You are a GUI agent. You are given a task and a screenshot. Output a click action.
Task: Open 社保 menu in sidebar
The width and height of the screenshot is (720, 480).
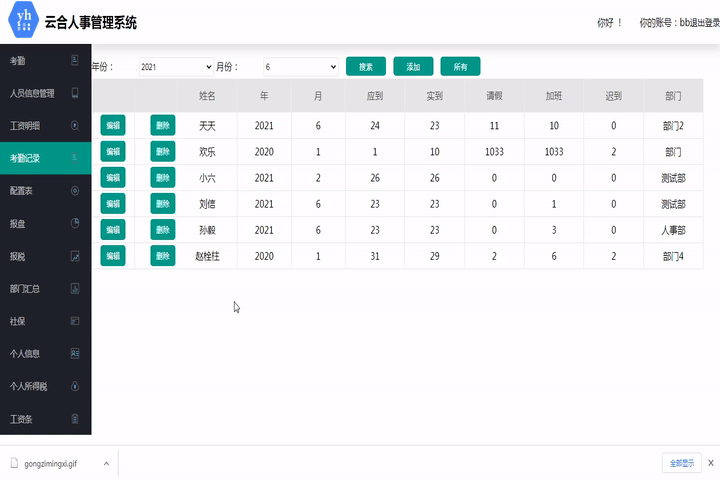tap(18, 321)
